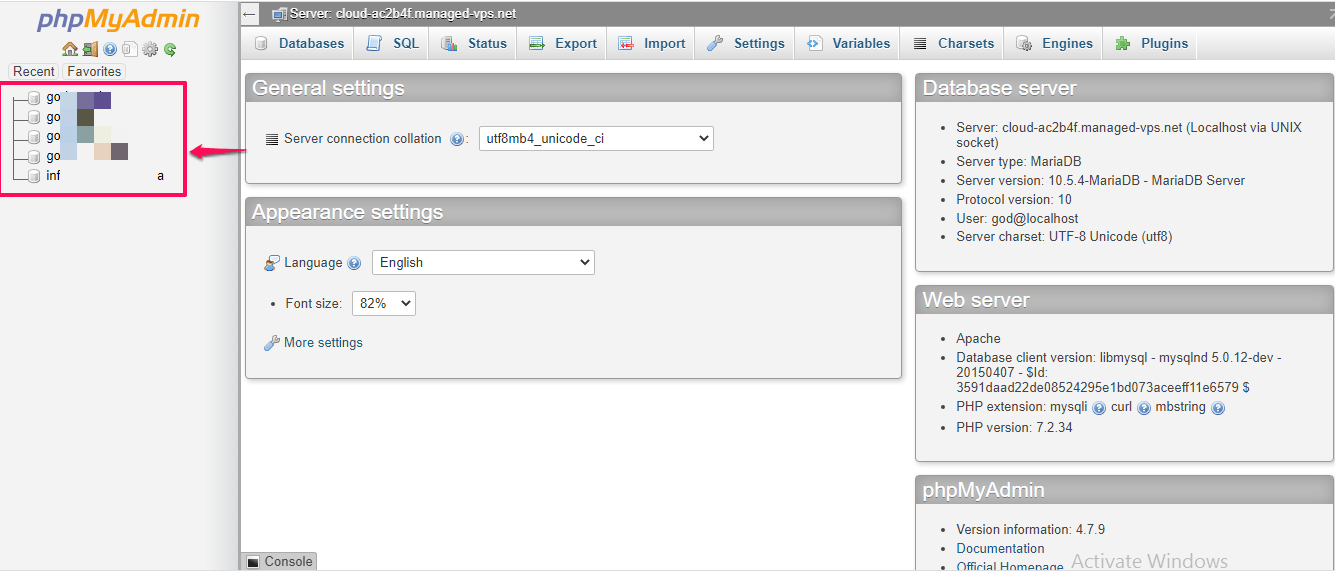The height and width of the screenshot is (571, 1335).
Task: Reload navigation panel with the green arrow icon
Action: point(170,49)
